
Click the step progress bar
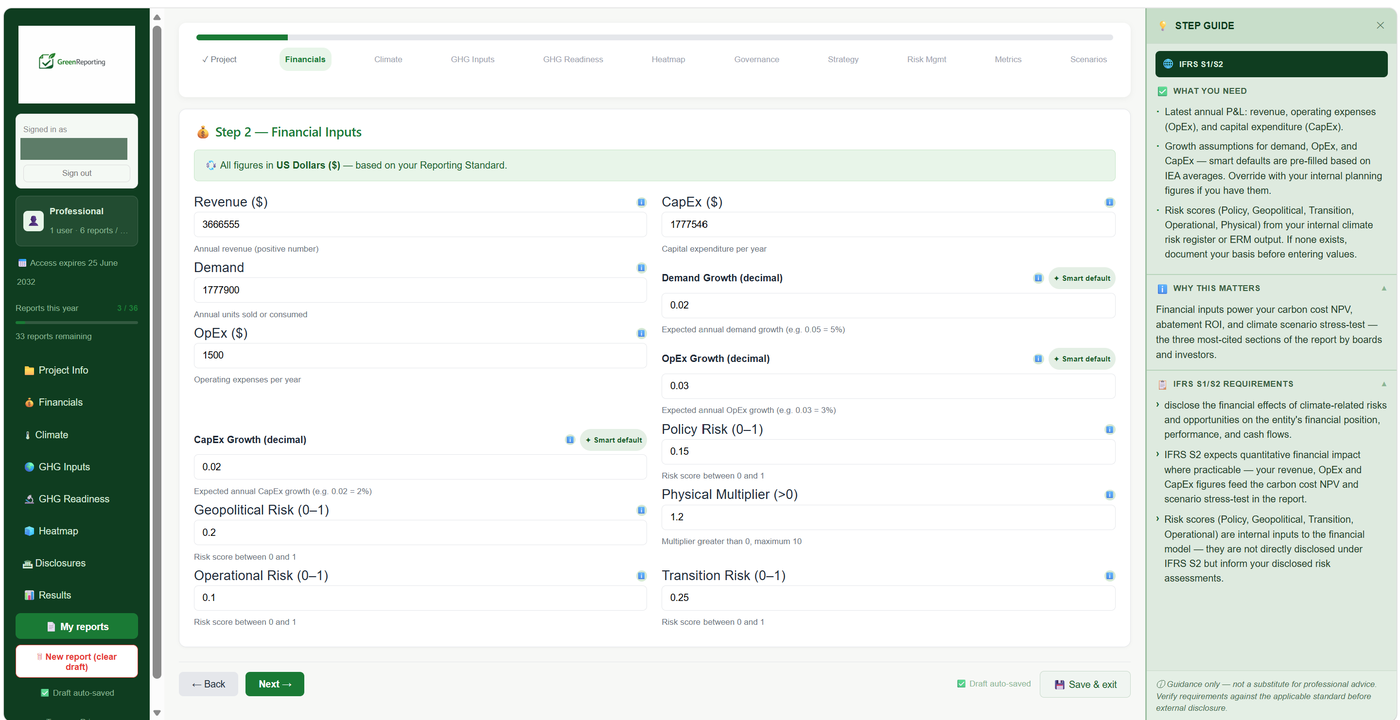pos(654,38)
